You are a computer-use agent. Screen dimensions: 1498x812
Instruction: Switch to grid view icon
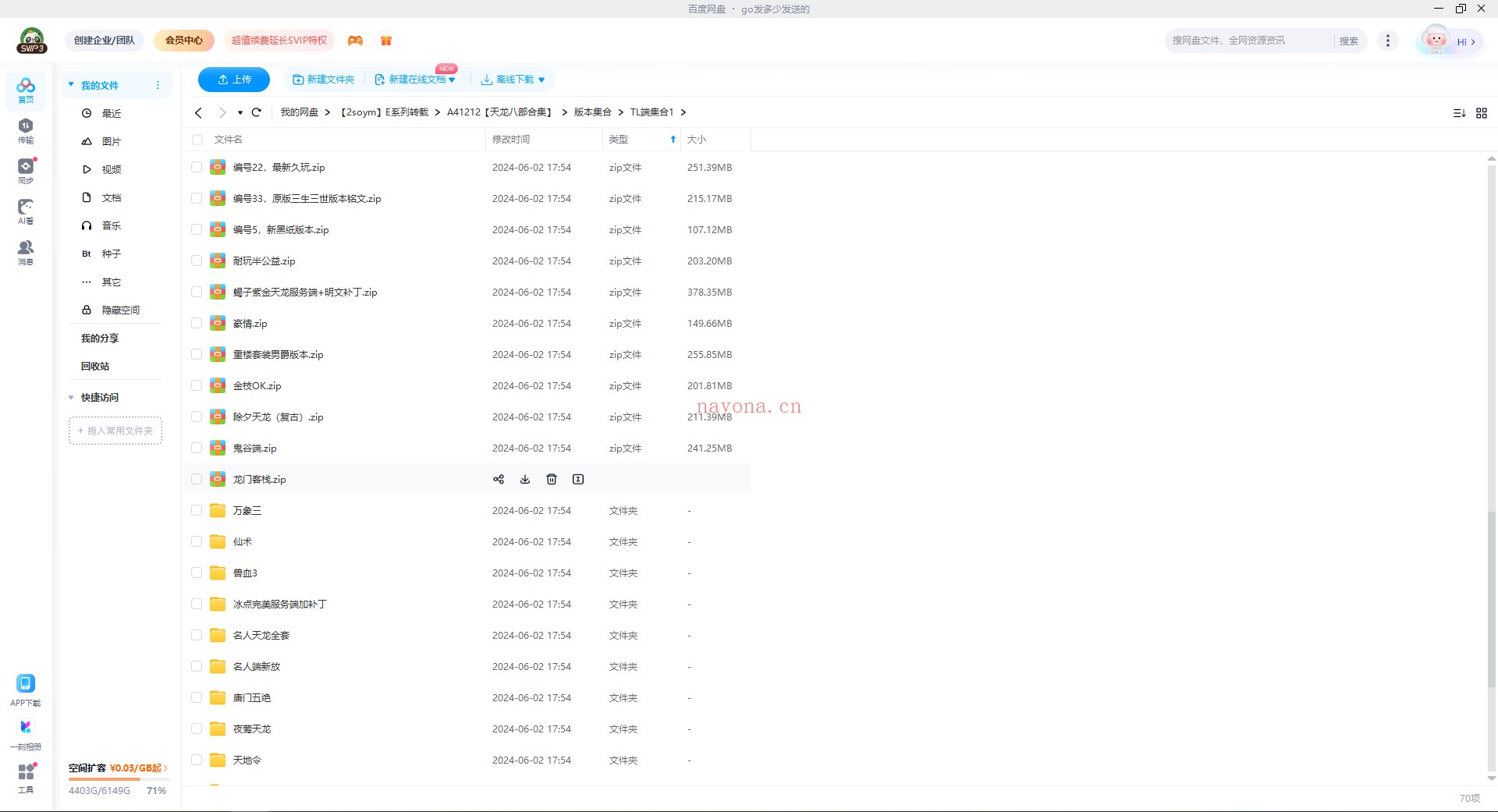pyautogui.click(x=1482, y=113)
